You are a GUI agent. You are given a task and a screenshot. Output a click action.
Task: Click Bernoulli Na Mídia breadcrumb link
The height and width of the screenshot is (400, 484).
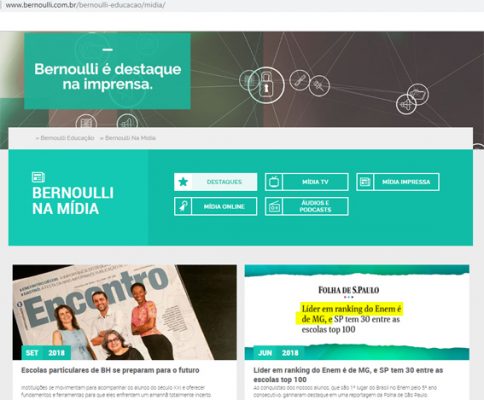tap(128, 138)
